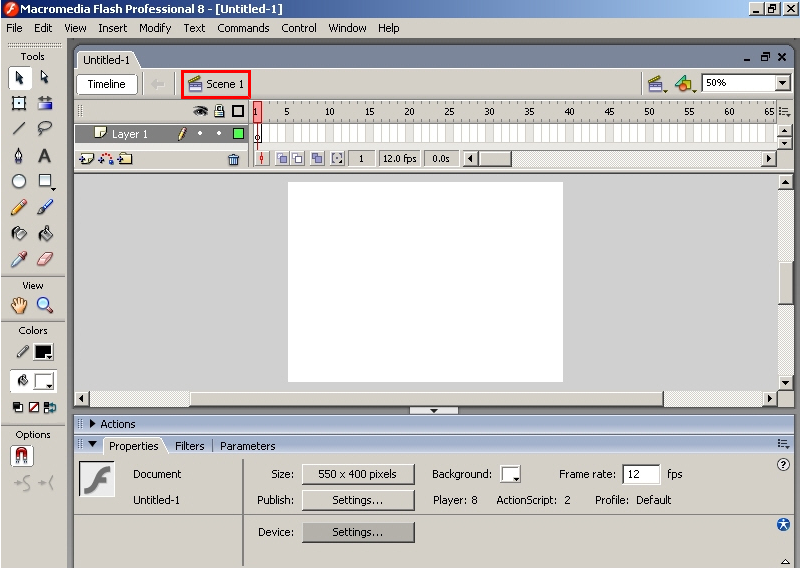
Task: Select the Pencil tool
Action: (19, 207)
